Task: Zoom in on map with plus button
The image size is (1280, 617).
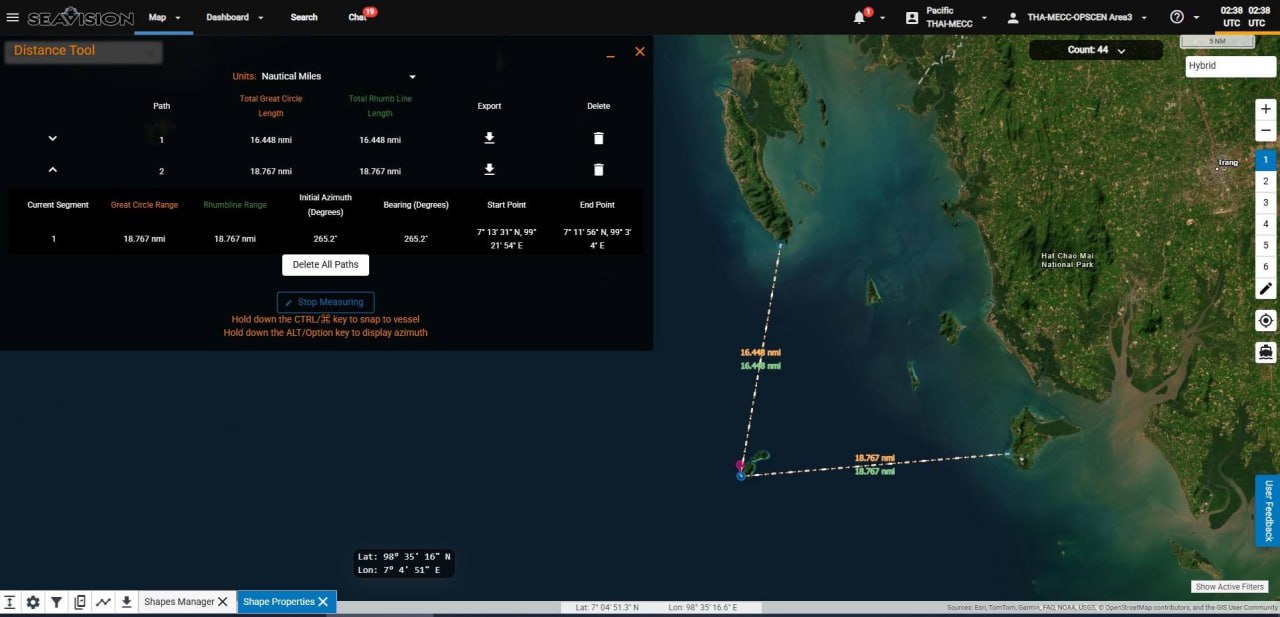Action: tap(1265, 109)
